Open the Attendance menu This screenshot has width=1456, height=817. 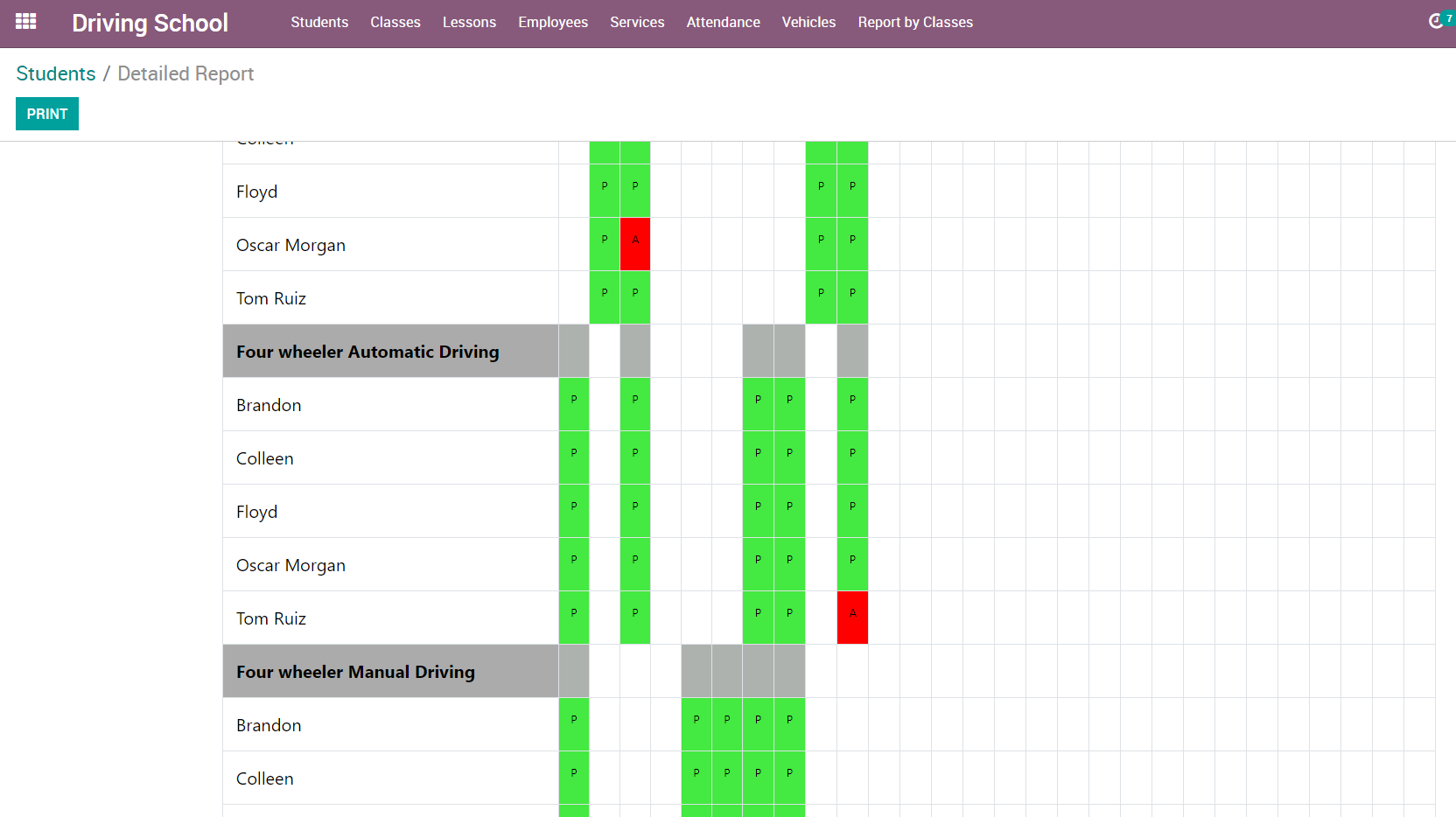tap(723, 23)
